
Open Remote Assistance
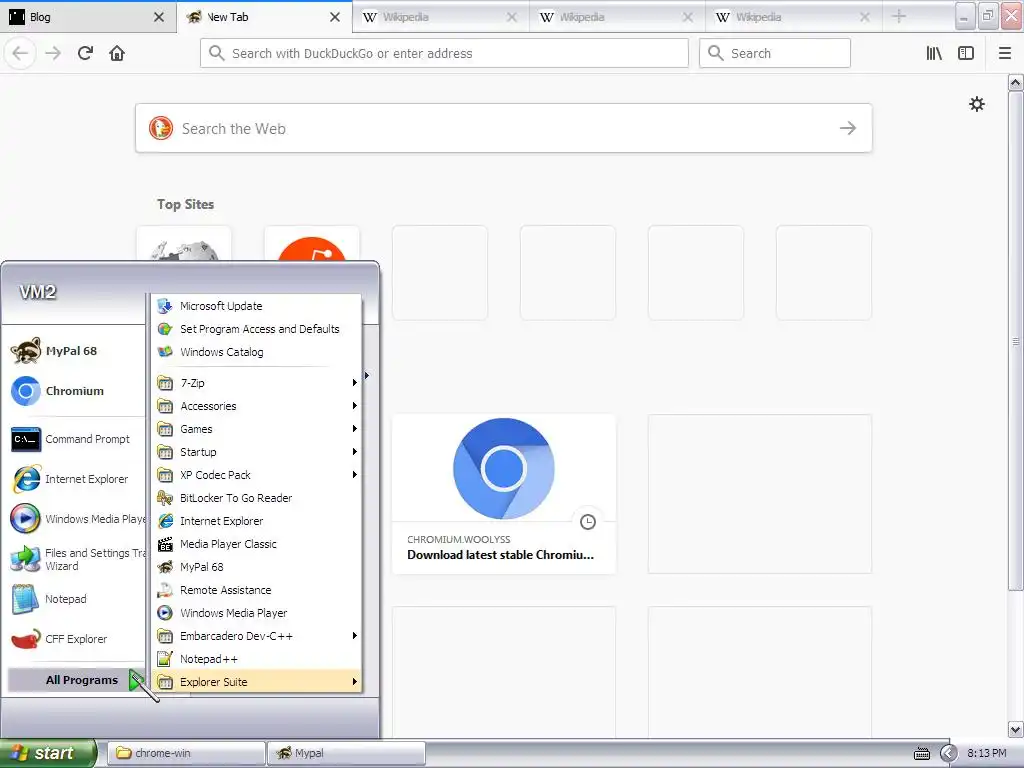pos(256,590)
